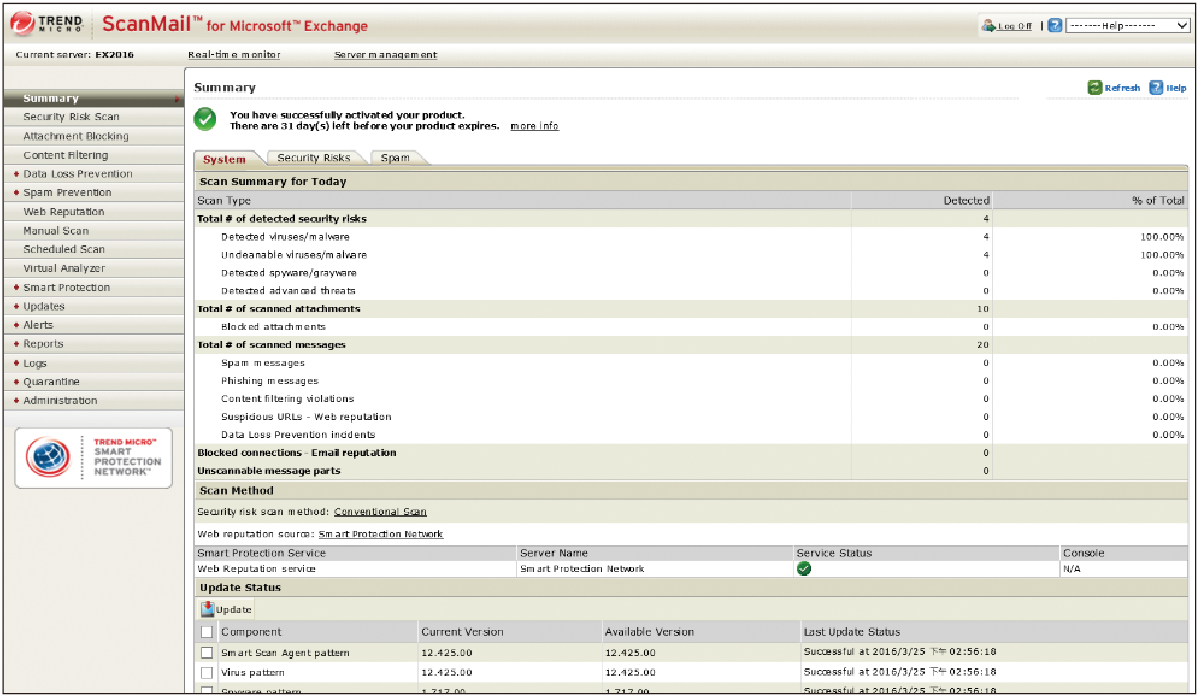Viewport: 1200px width, 698px height.
Task: Check the Smart Scan Agent pattern box
Action: click(207, 653)
